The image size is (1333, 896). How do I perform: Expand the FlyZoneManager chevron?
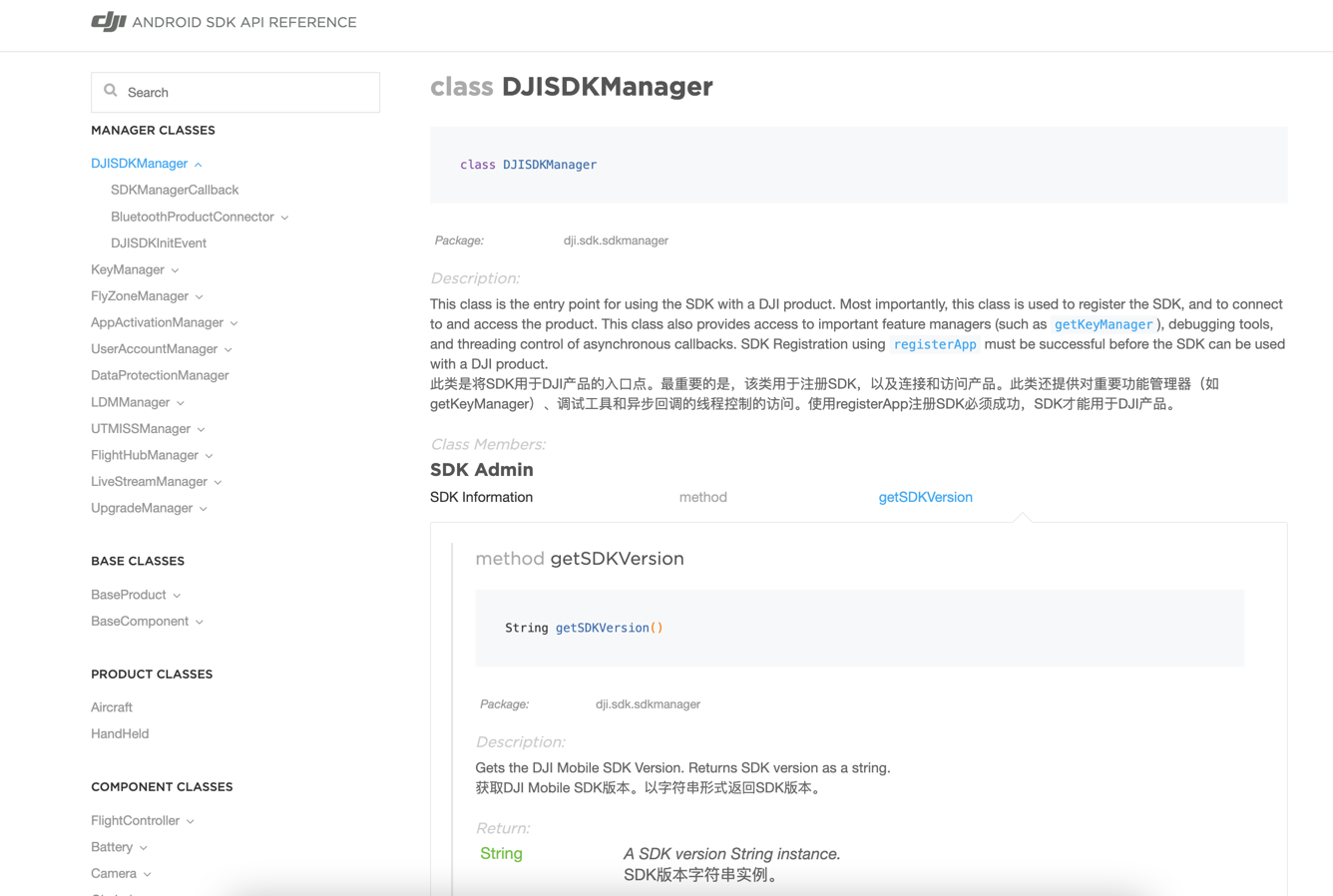pyautogui.click(x=200, y=297)
